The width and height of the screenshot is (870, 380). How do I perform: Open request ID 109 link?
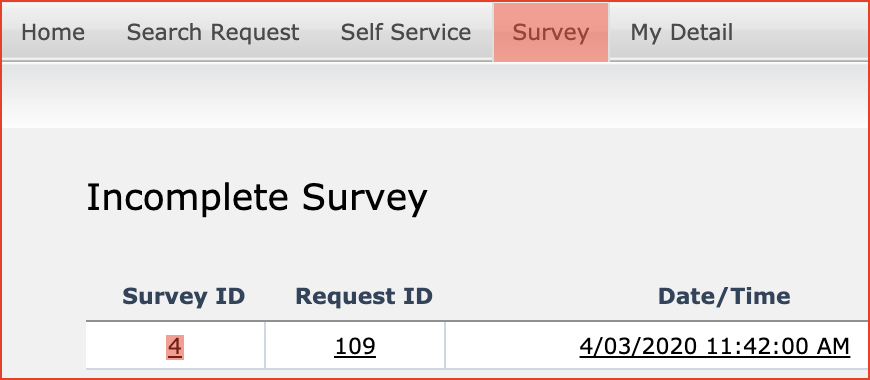pyautogui.click(x=355, y=347)
